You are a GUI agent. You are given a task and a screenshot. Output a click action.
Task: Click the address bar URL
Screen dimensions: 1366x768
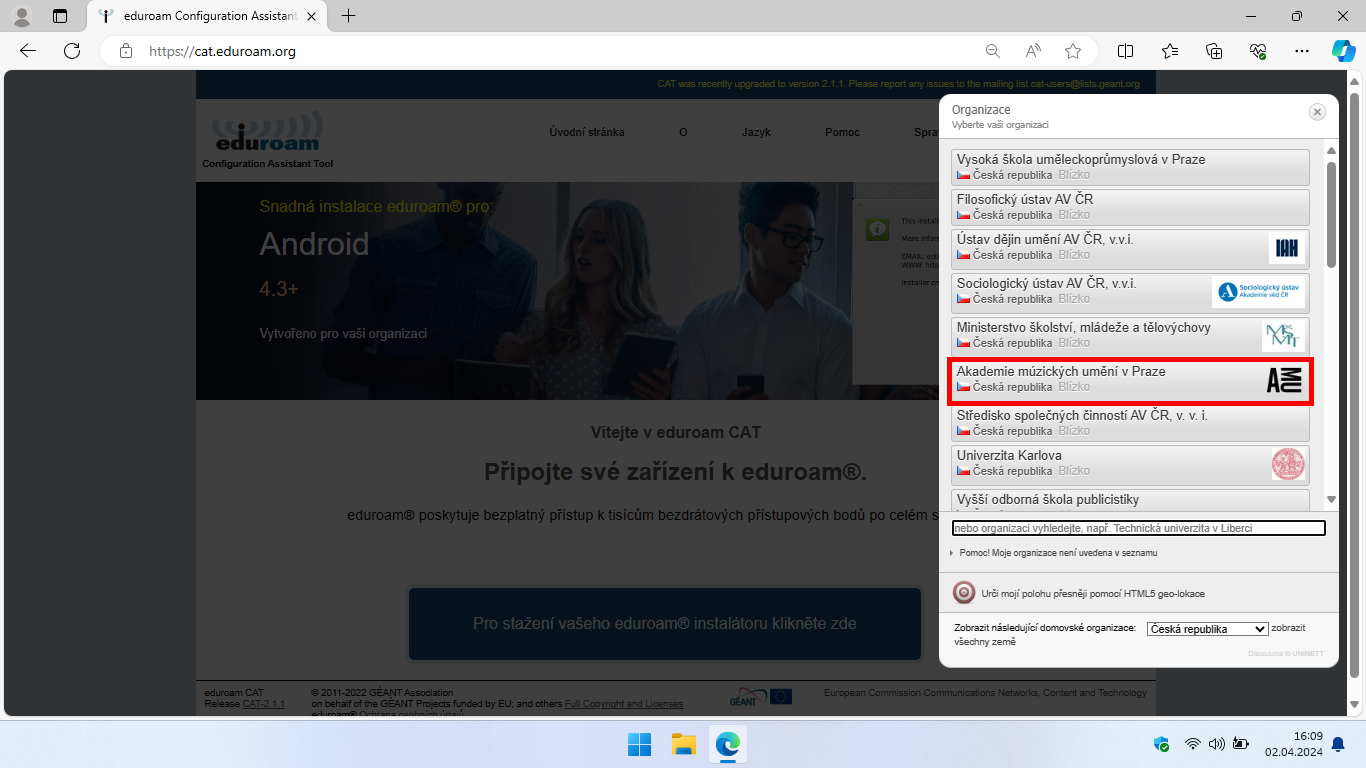[222, 51]
